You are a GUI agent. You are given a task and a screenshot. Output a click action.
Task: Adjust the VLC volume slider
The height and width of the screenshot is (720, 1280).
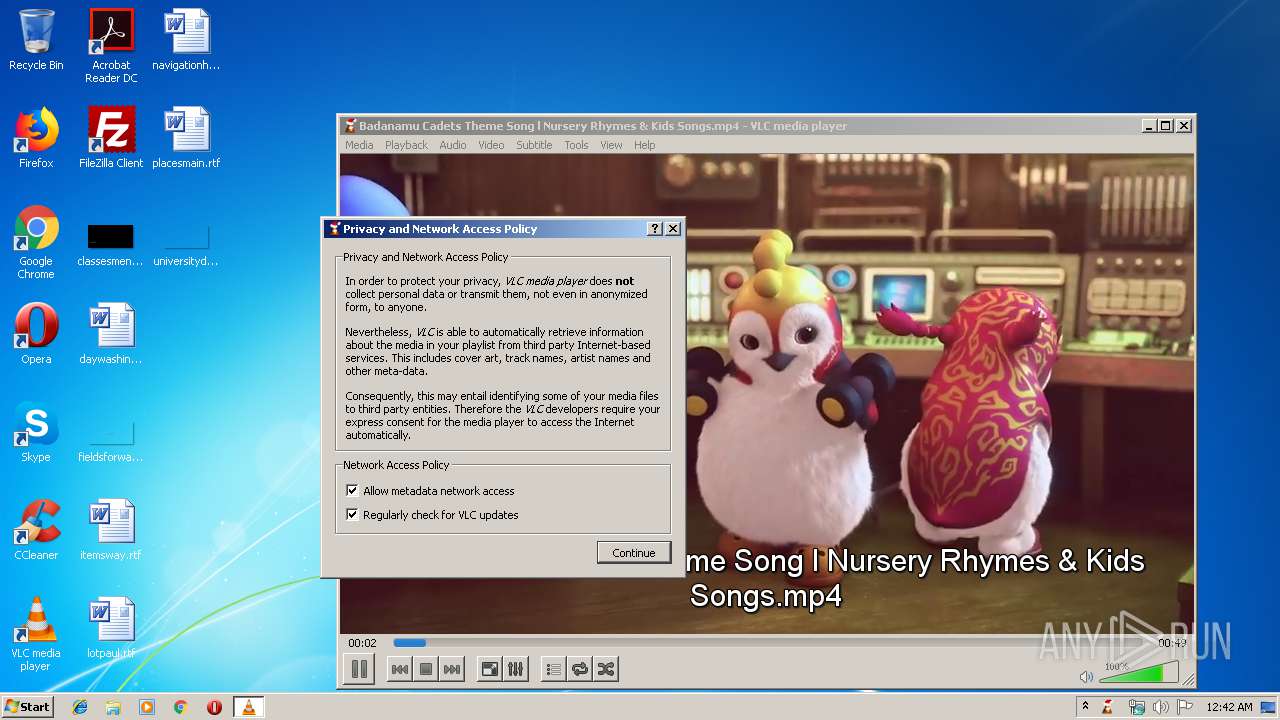(x=1138, y=673)
